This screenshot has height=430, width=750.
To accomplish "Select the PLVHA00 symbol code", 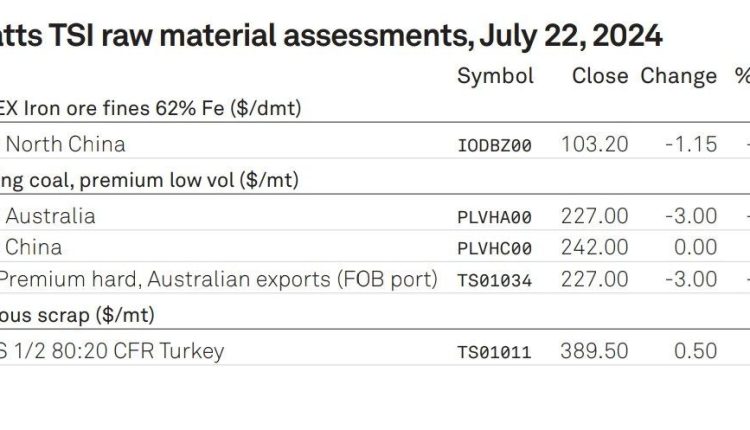I will point(495,217).
